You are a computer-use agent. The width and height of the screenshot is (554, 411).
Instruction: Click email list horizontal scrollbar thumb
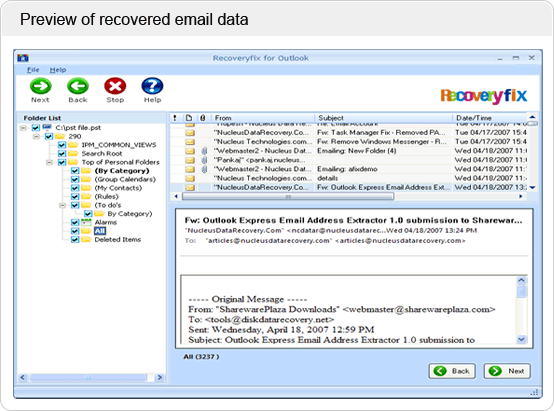pyautogui.click(x=288, y=196)
